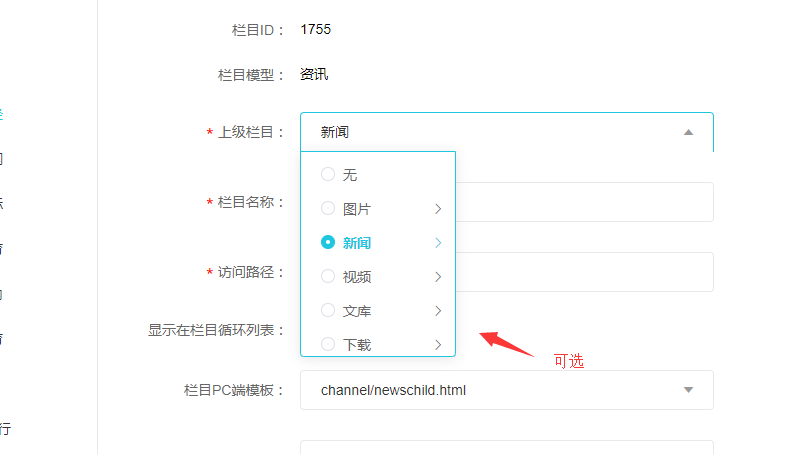This screenshot has width=799, height=454.
Task: Expand the 图片 submenu arrow
Action: 438,209
